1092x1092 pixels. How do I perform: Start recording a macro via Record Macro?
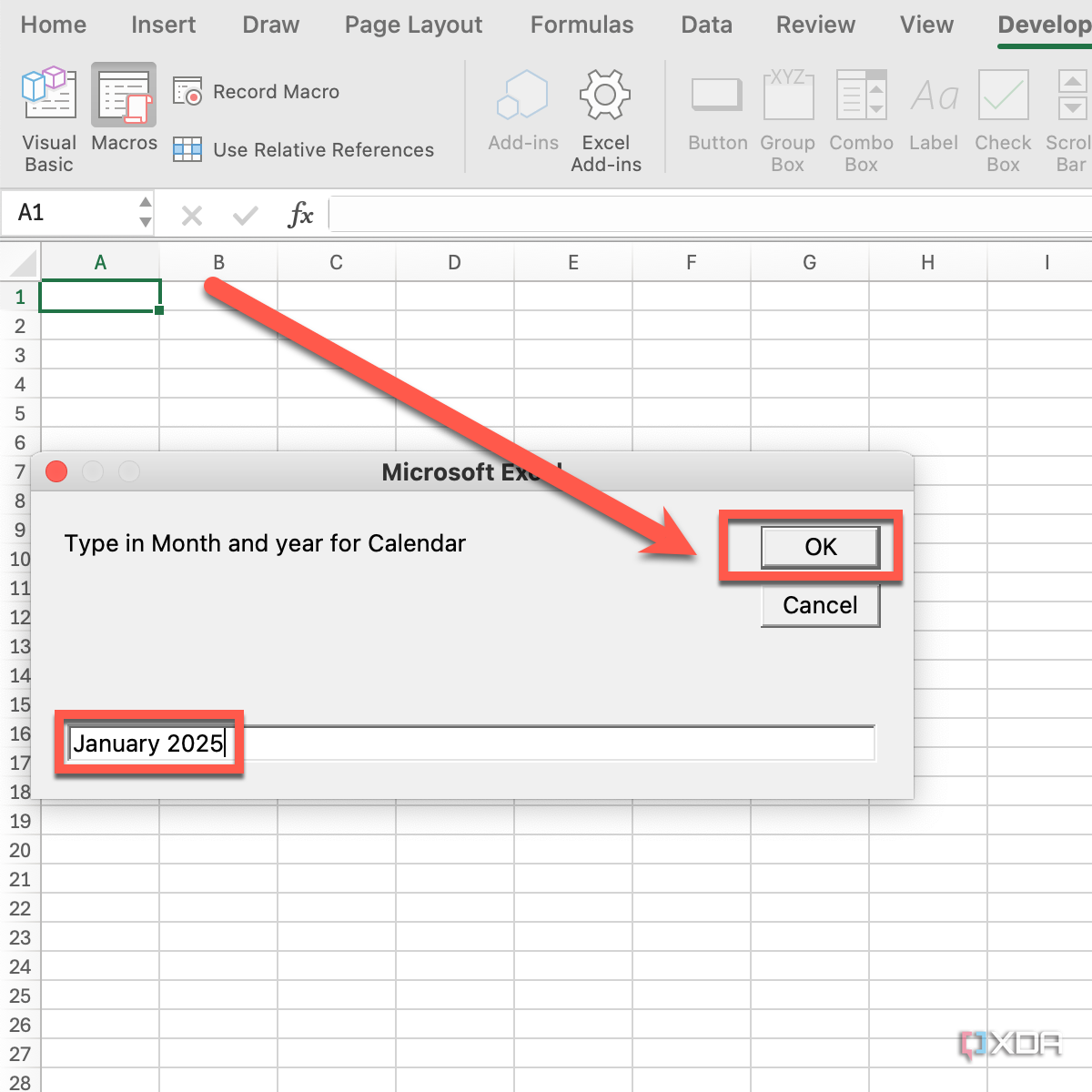(257, 91)
